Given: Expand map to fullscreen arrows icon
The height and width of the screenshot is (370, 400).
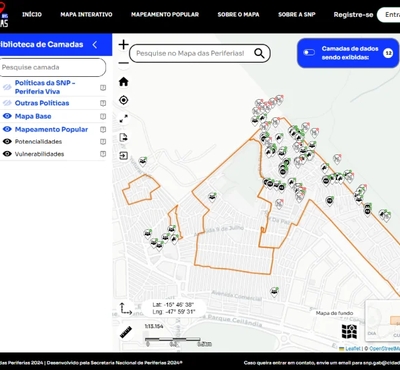Looking at the screenshot, I should 124,118.
